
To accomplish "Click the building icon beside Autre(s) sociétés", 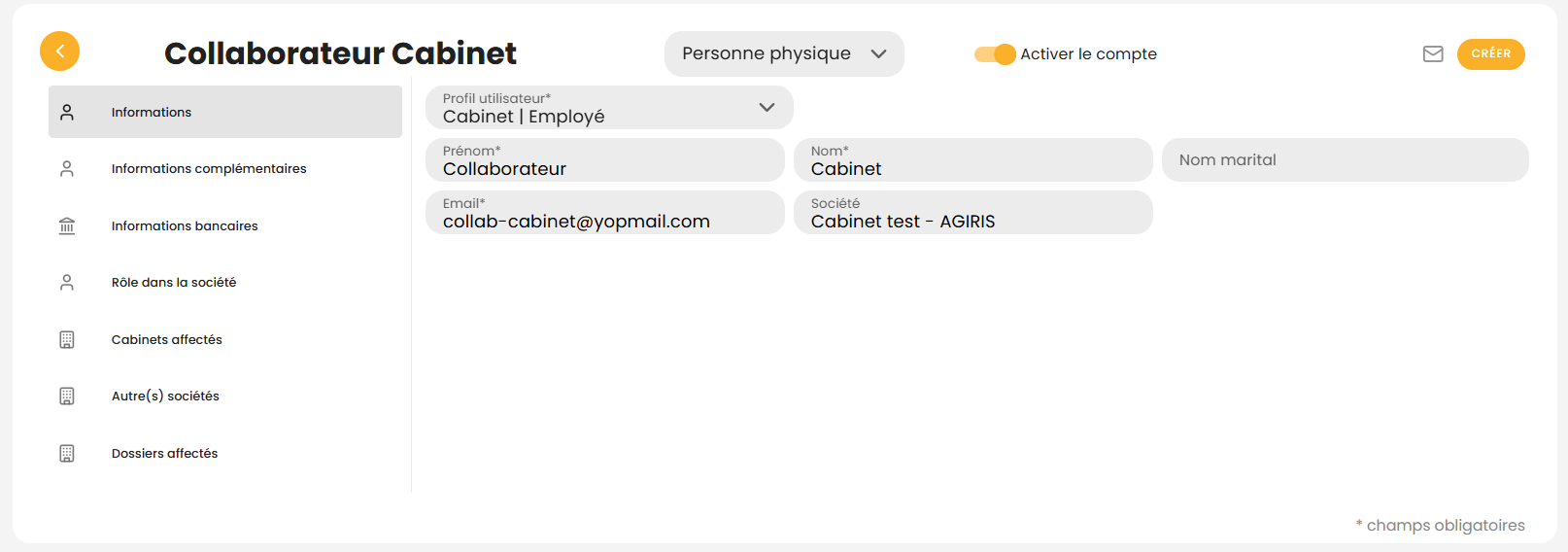I will (x=67, y=397).
